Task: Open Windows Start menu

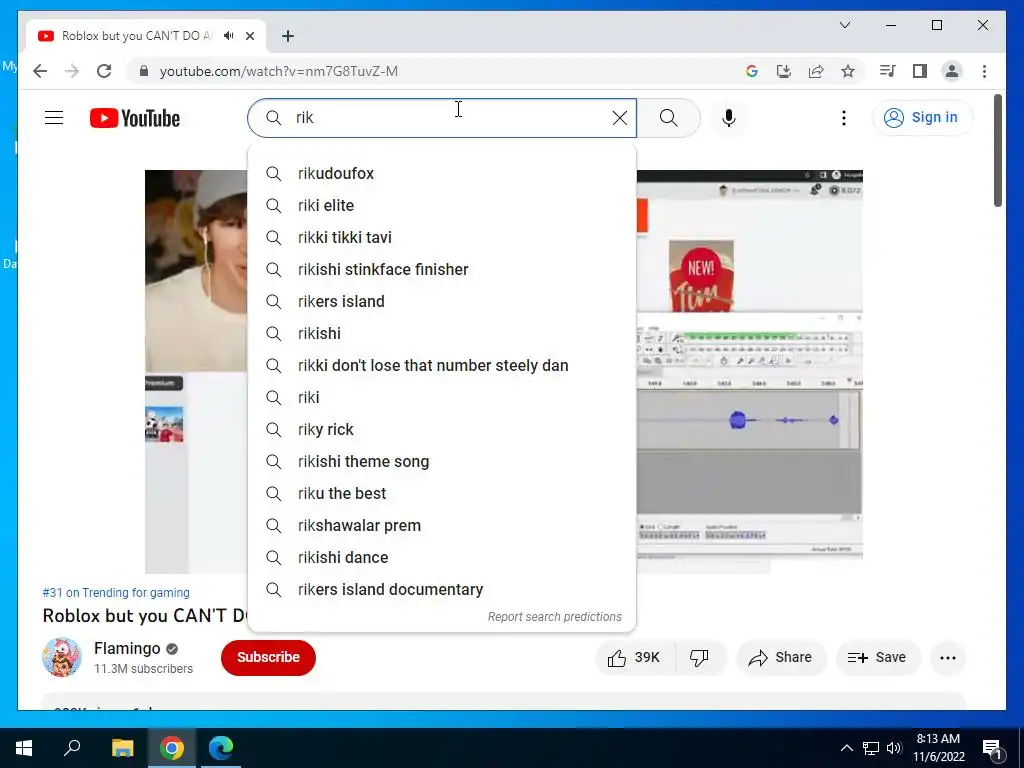Action: [24, 748]
